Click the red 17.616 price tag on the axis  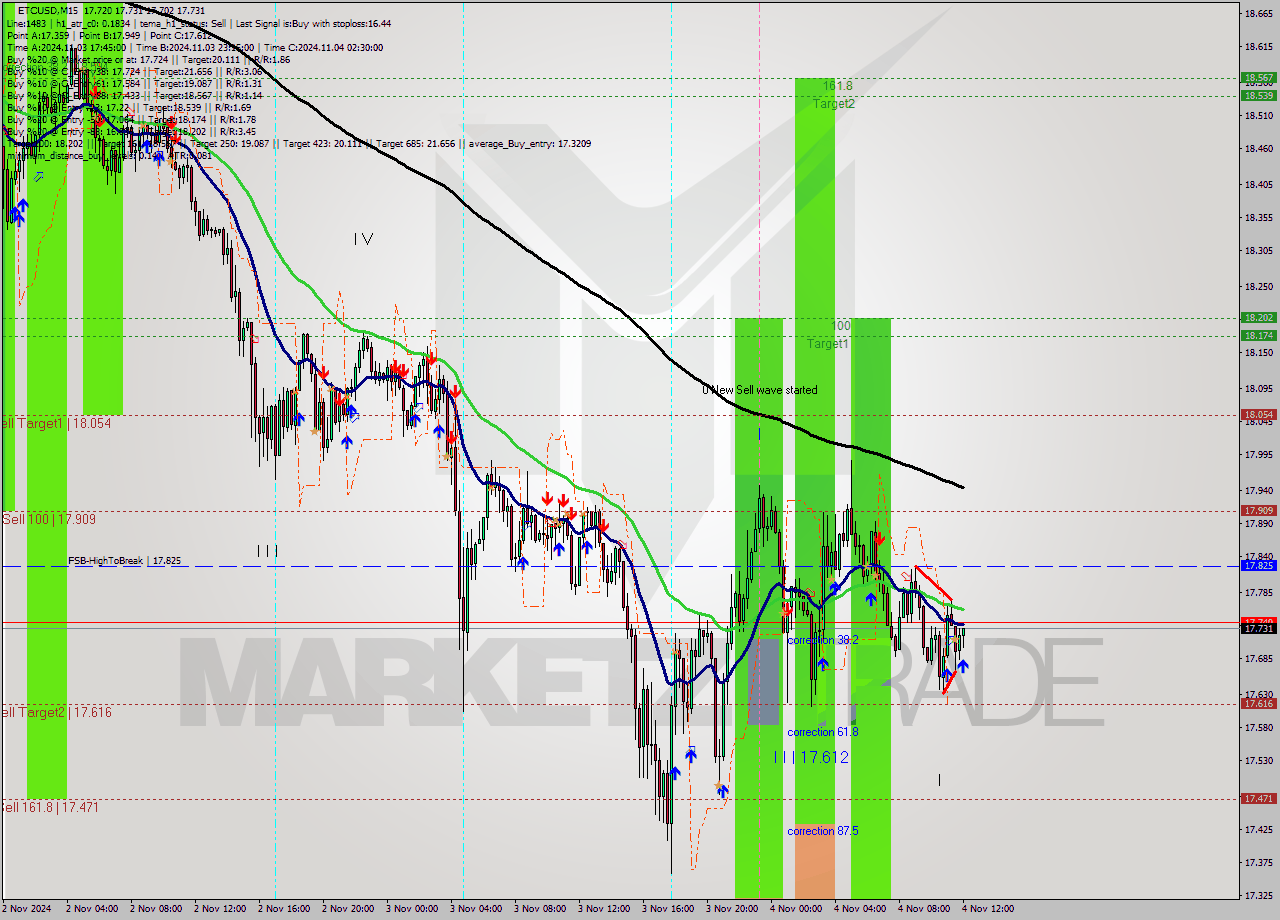[1258, 703]
